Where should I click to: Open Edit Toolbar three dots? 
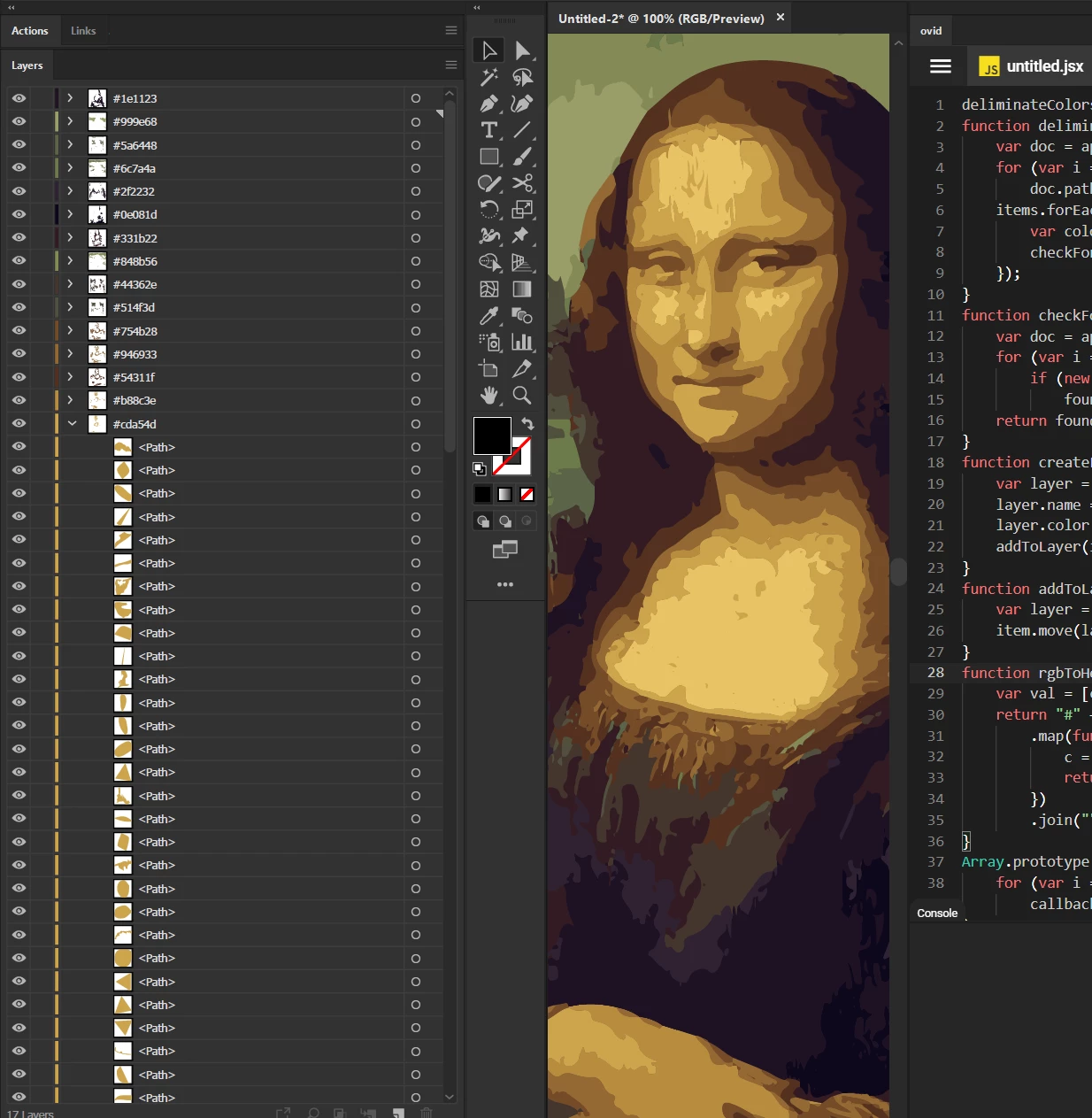click(x=505, y=584)
